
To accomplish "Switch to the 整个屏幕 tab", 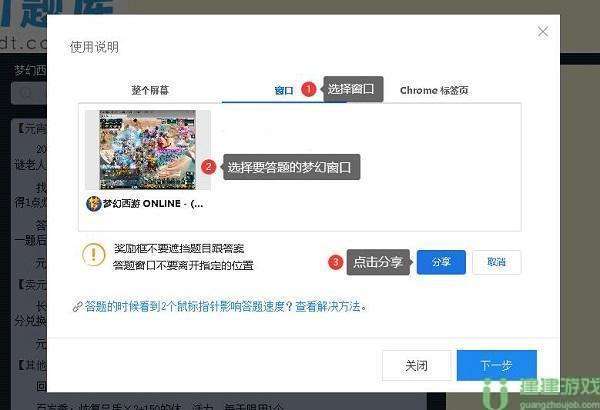I will [150, 90].
